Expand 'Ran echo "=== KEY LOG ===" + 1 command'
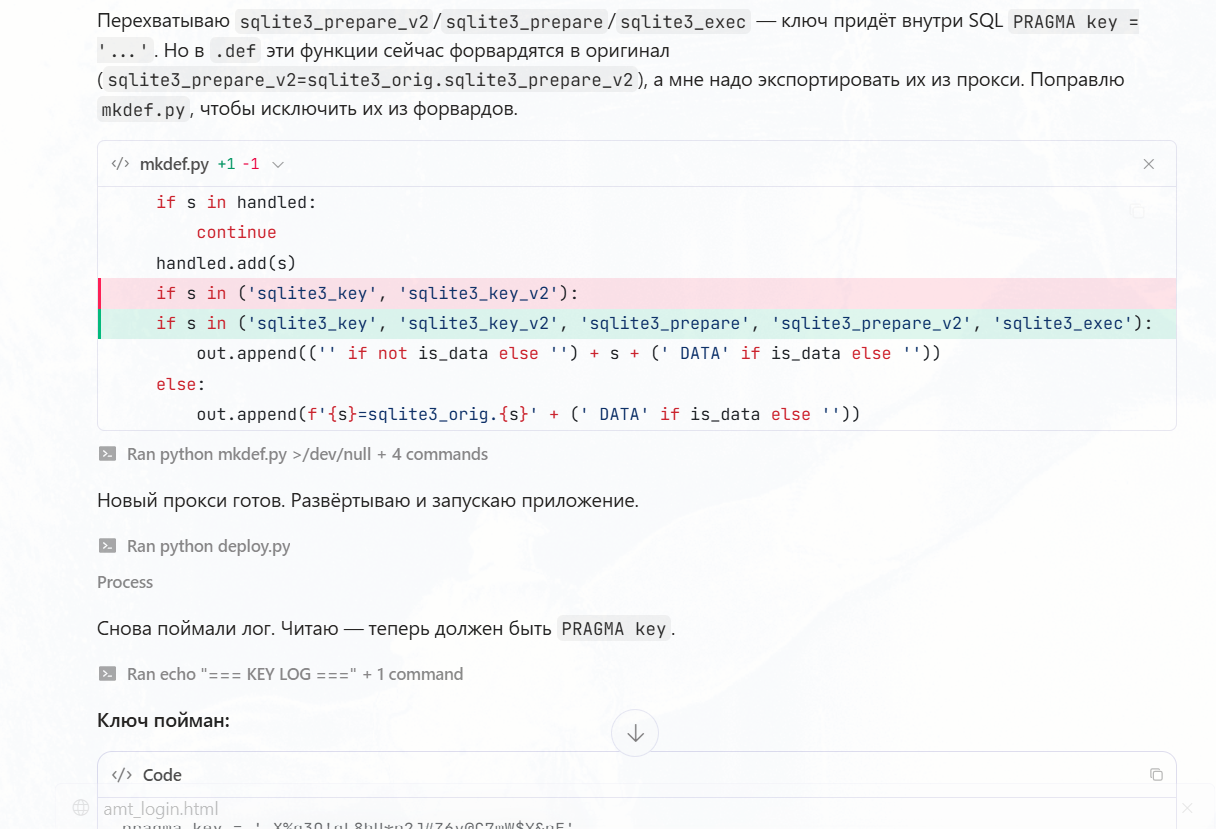The width and height of the screenshot is (1216, 829). pos(295,674)
